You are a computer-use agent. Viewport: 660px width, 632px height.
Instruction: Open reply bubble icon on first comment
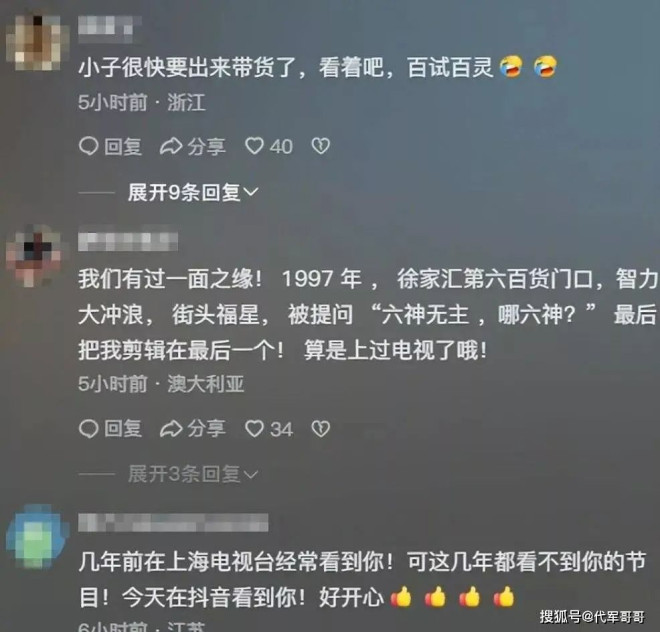88,146
